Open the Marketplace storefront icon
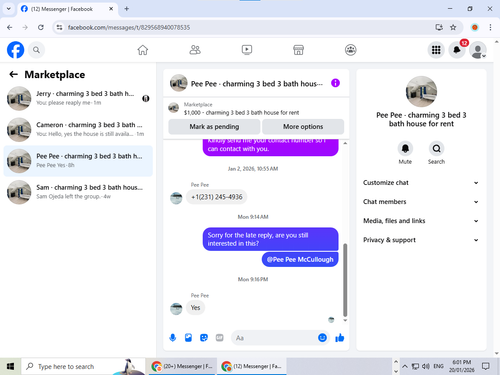Image resolution: width=500 pixels, height=375 pixels. click(298, 50)
